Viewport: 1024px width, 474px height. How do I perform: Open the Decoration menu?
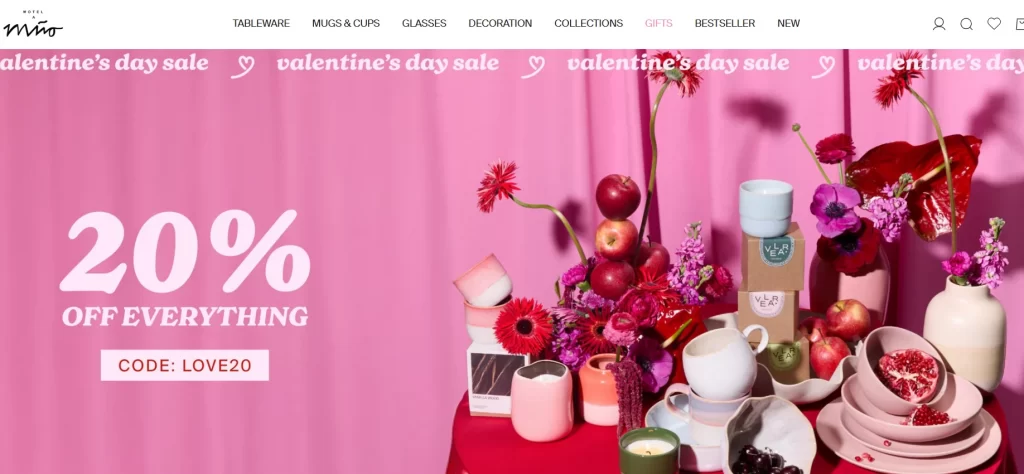(500, 24)
